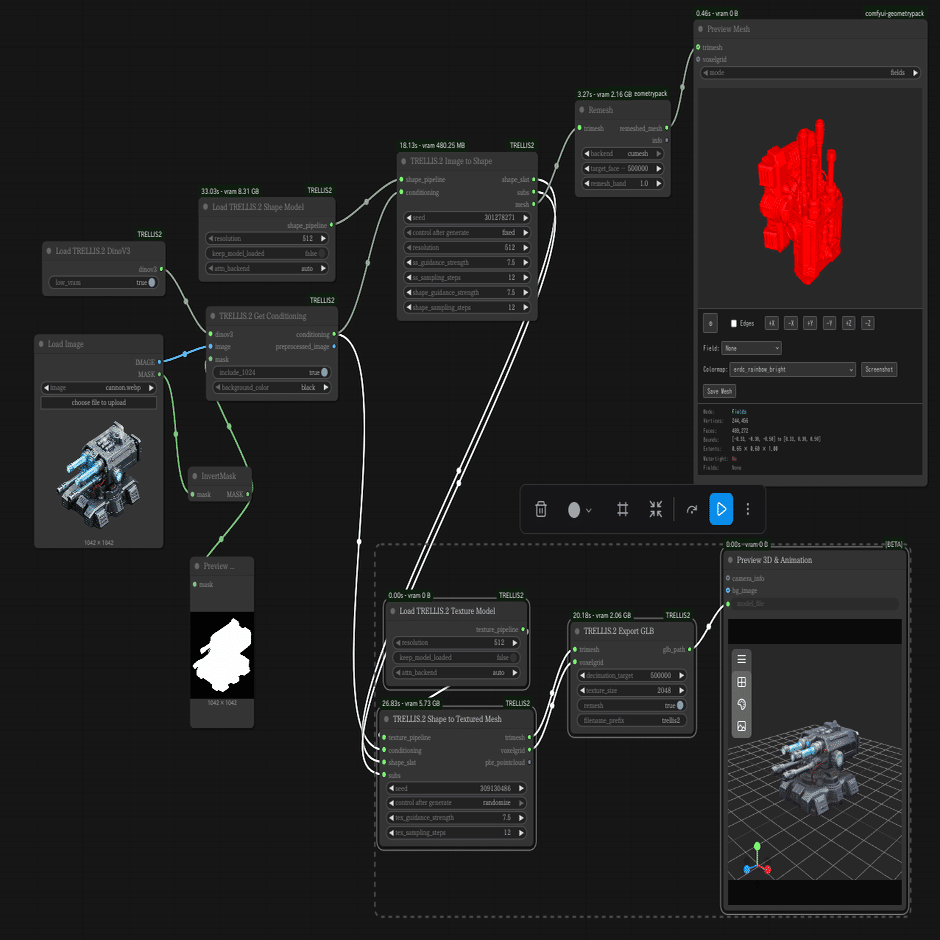
Task: Toggle grid icon in Preview 3D viewer
Action: (742, 682)
